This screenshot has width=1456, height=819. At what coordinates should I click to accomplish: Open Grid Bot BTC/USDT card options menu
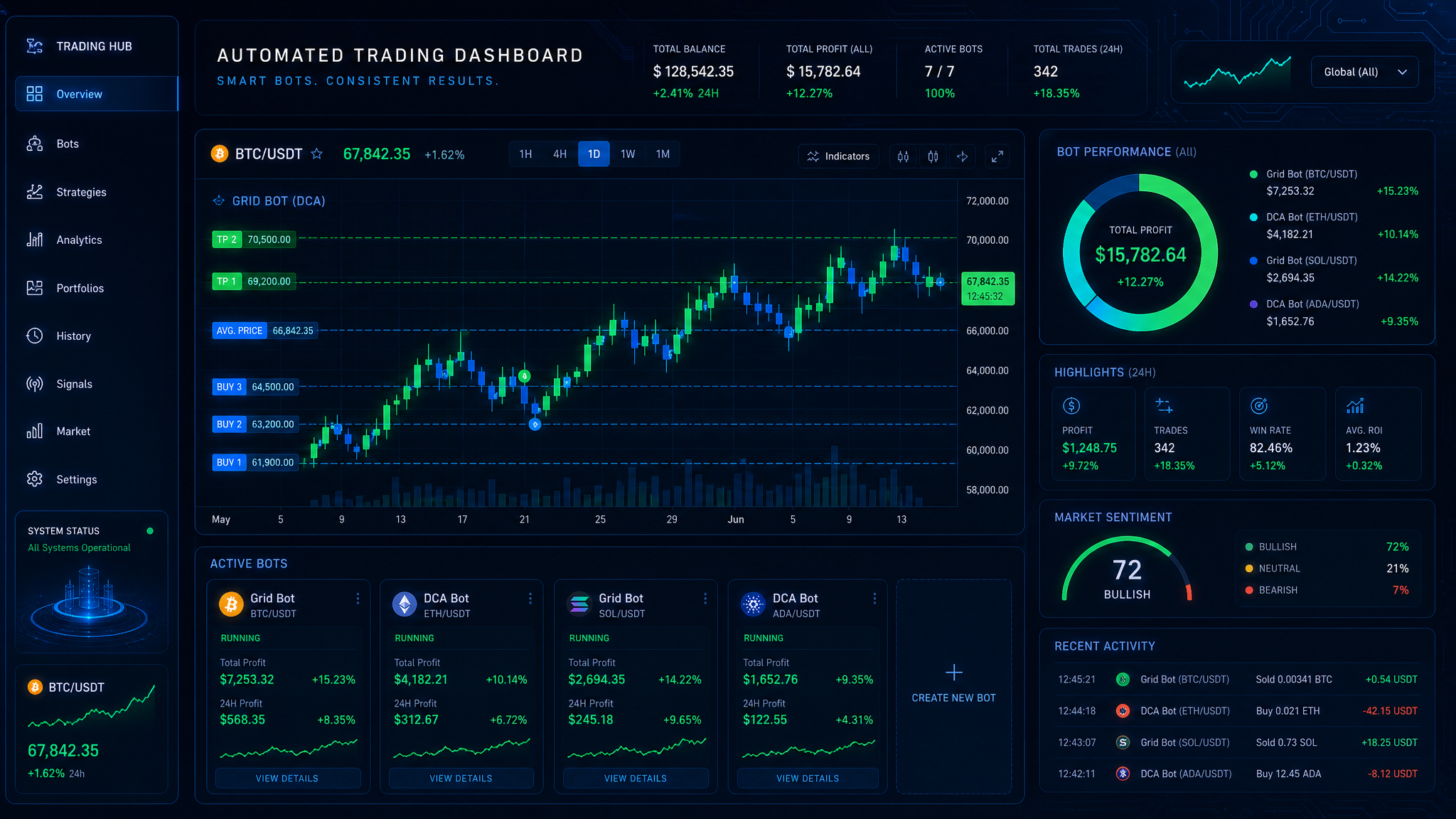click(x=358, y=599)
